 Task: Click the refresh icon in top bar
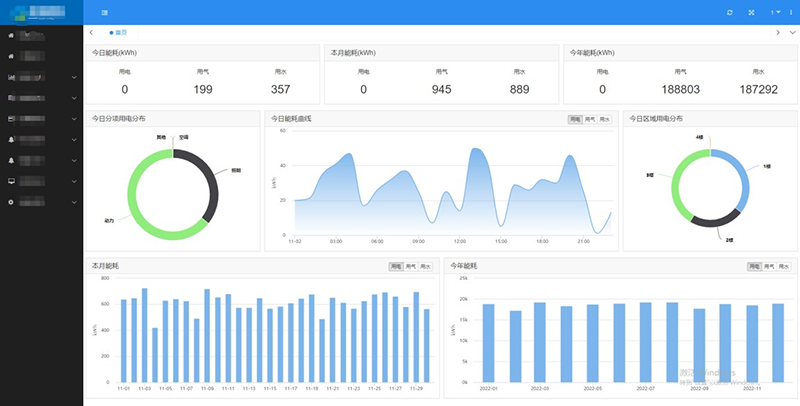[730, 12]
